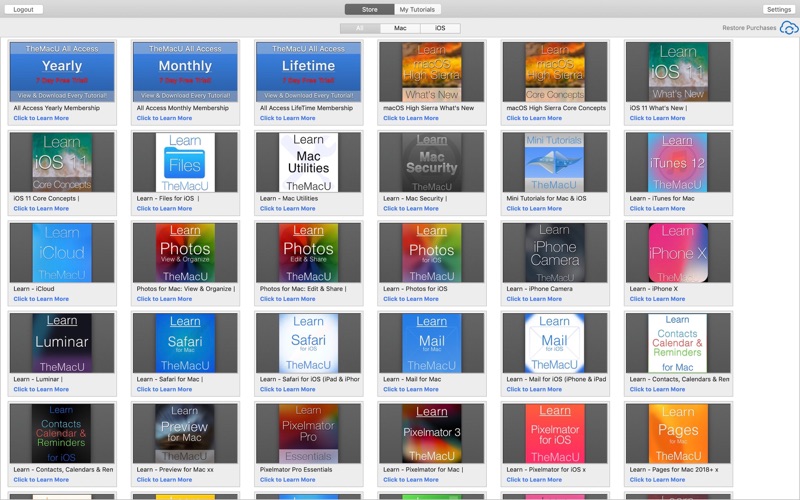Click the Restore Purchases text
The image size is (800, 500).
(749, 28)
